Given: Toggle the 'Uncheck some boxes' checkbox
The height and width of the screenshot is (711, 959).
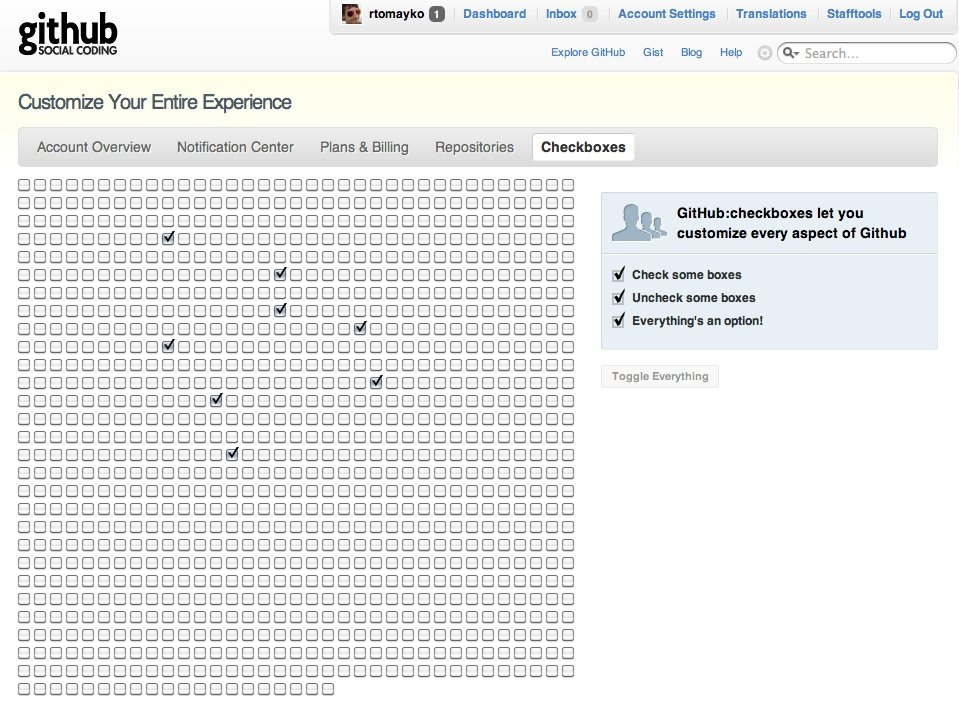Looking at the screenshot, I should [x=618, y=297].
